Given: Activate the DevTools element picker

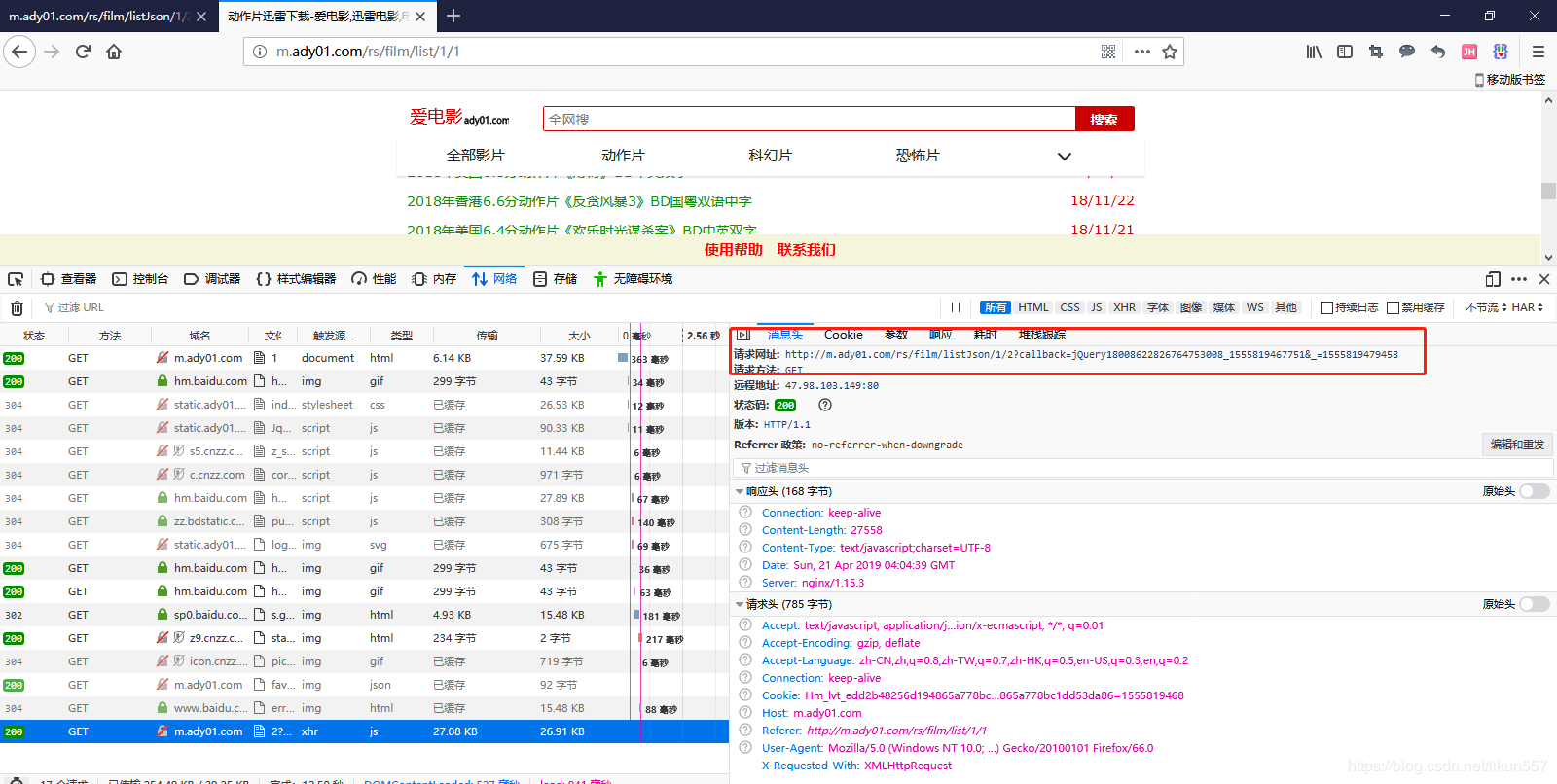Looking at the screenshot, I should click(16, 279).
